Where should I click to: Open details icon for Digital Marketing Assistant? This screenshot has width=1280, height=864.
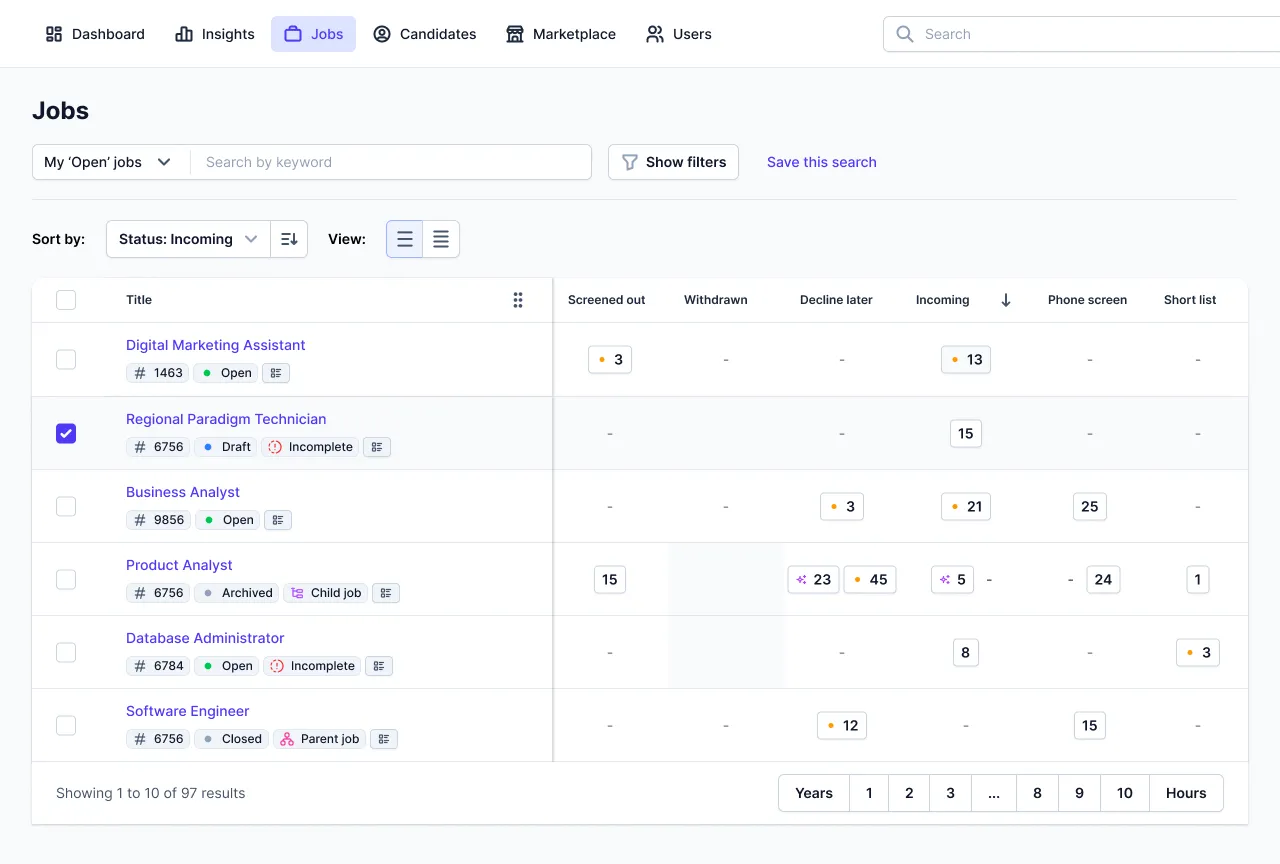point(276,373)
